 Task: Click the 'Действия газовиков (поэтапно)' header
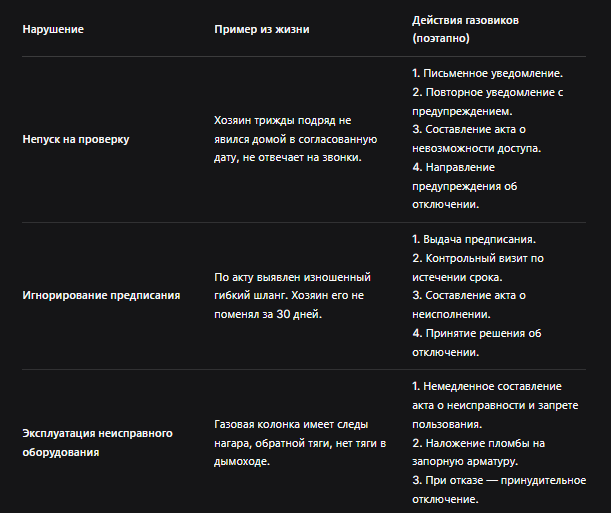click(465, 29)
